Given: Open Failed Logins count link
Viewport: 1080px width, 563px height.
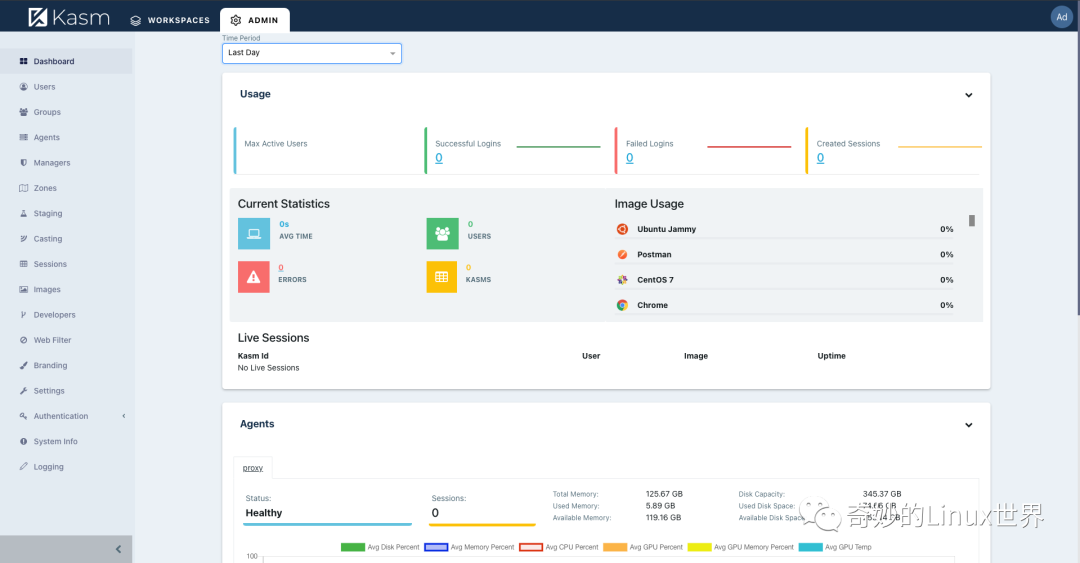Looking at the screenshot, I should point(630,158).
